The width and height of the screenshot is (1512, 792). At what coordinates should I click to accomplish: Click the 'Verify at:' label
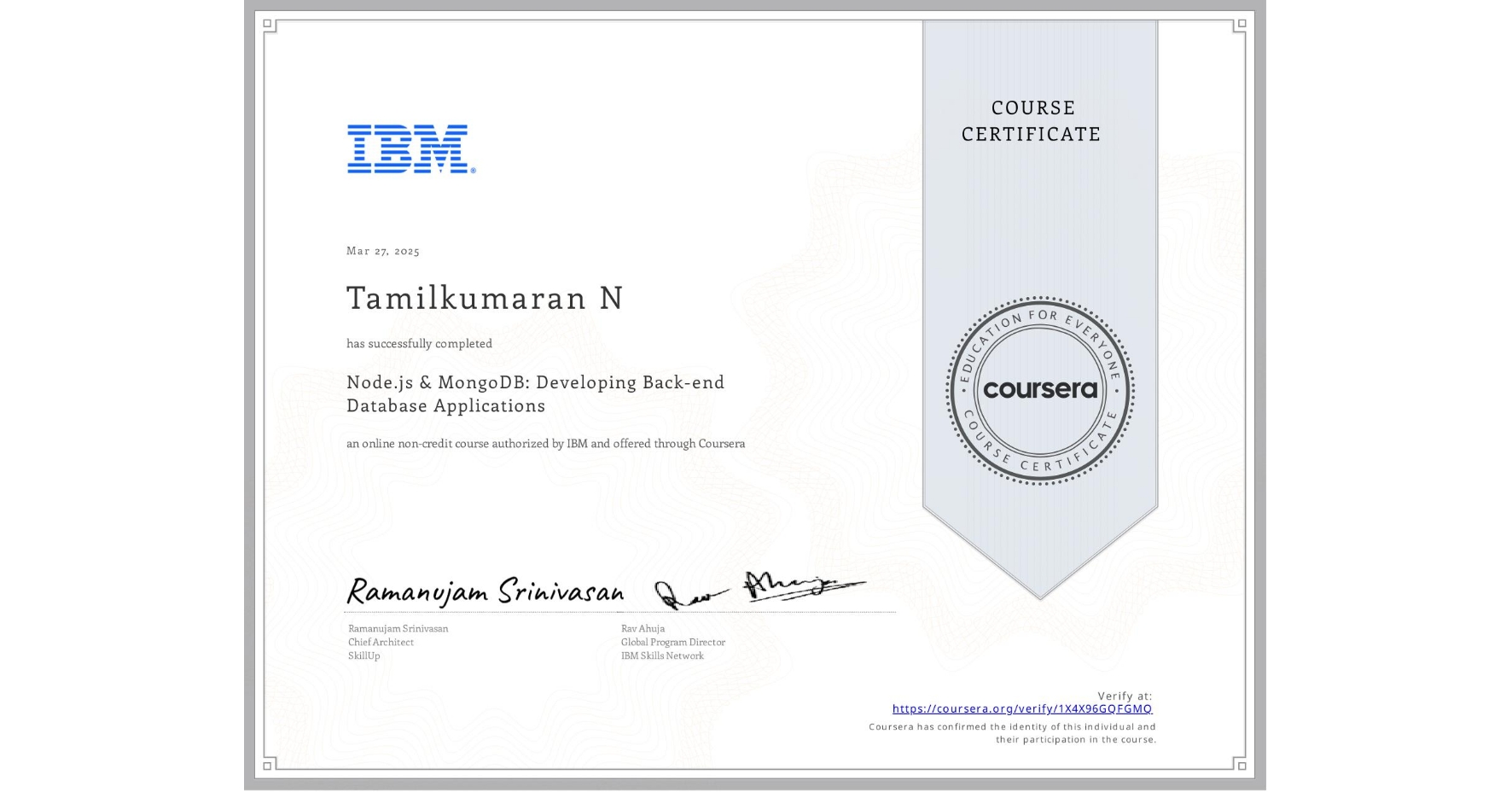click(x=1124, y=695)
